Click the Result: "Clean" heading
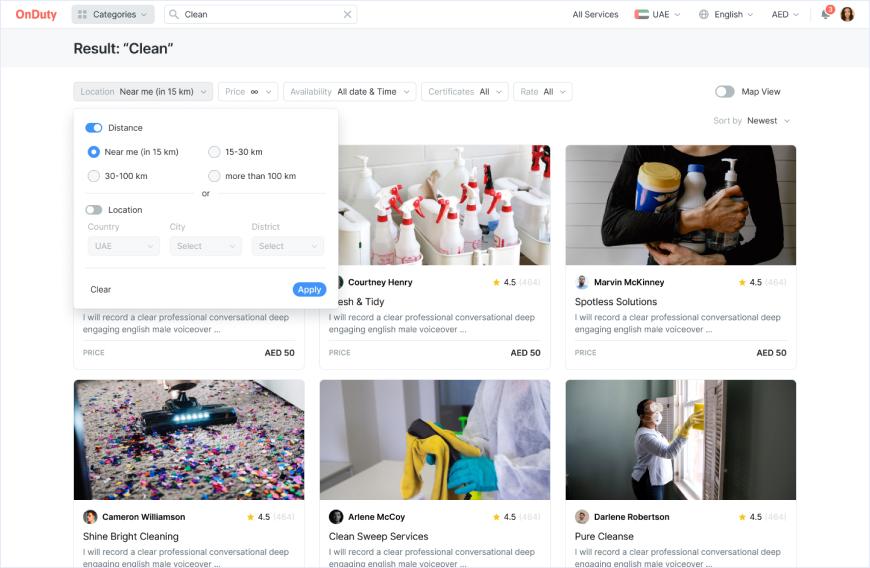The width and height of the screenshot is (870, 568). coord(123,49)
